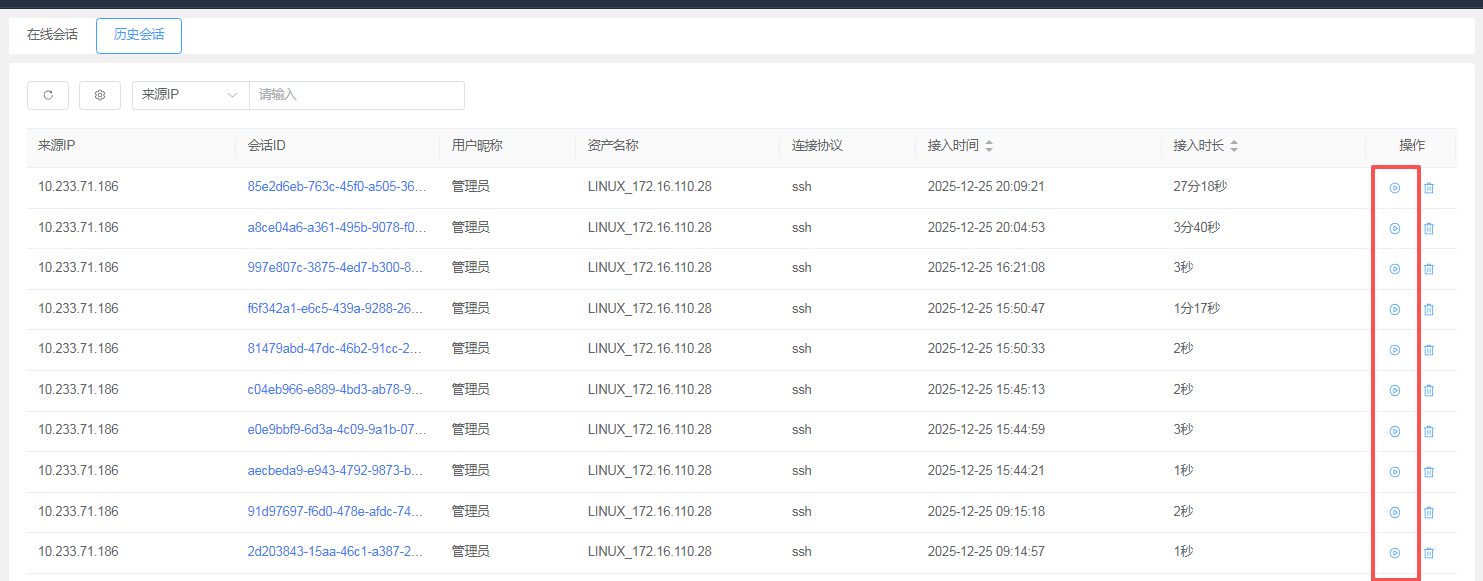1483x581 pixels.
Task: Click the 连接协议 column header
Action: click(x=818, y=146)
